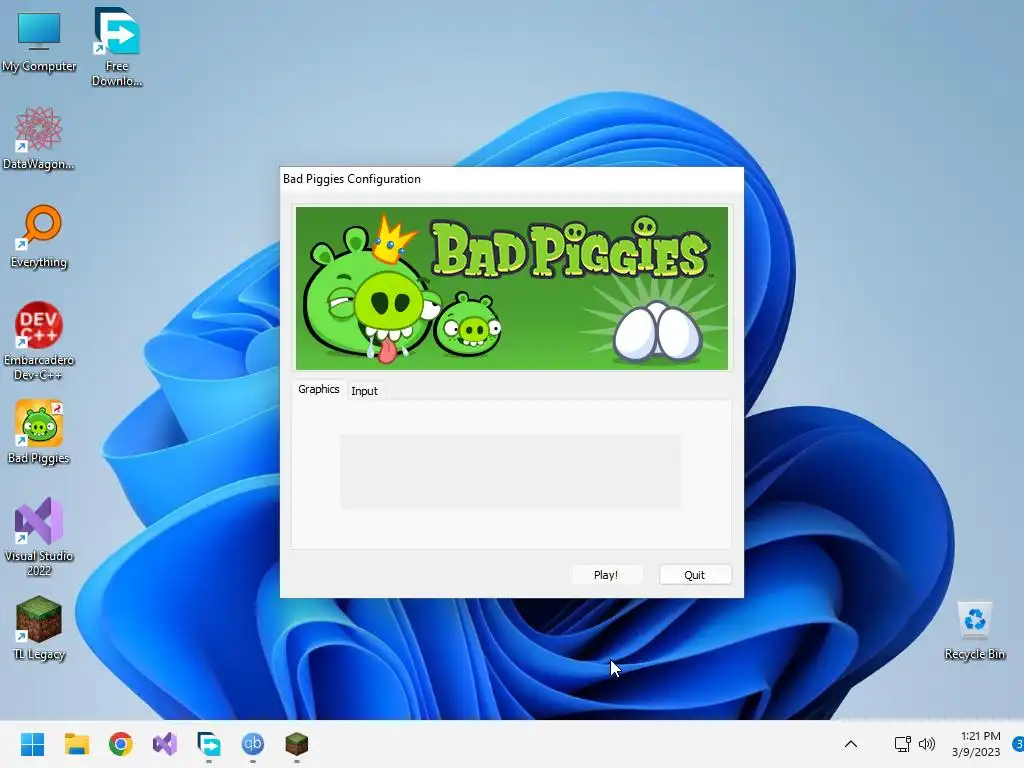Open Free Download Manager taskbar icon
The height and width of the screenshot is (768, 1024).
209,744
